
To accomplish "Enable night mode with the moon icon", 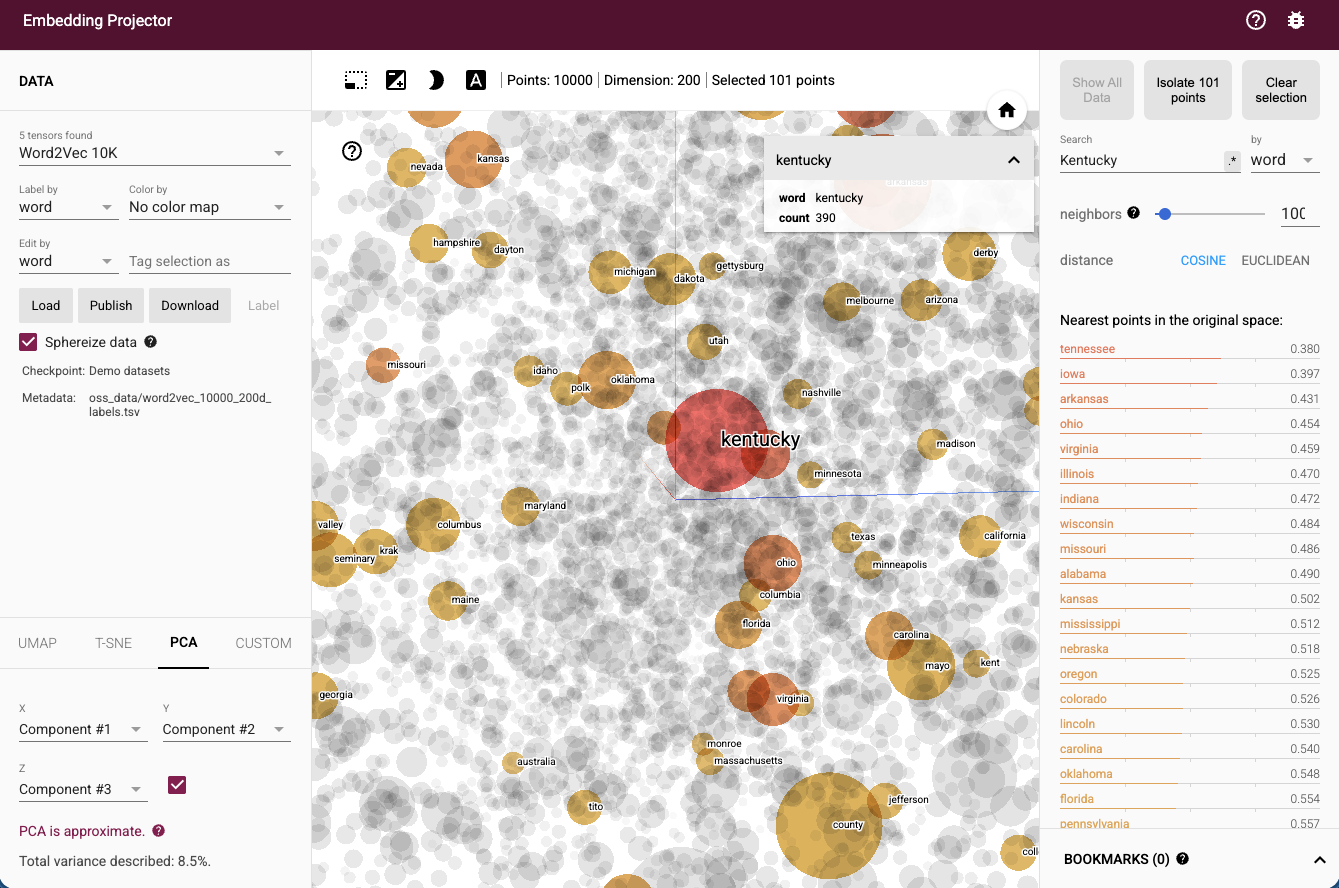I will [436, 80].
